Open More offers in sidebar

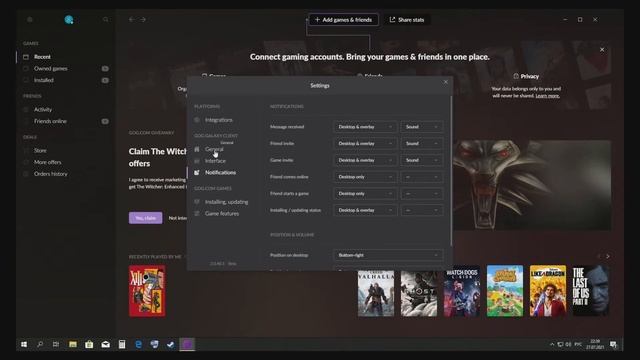(x=47, y=162)
